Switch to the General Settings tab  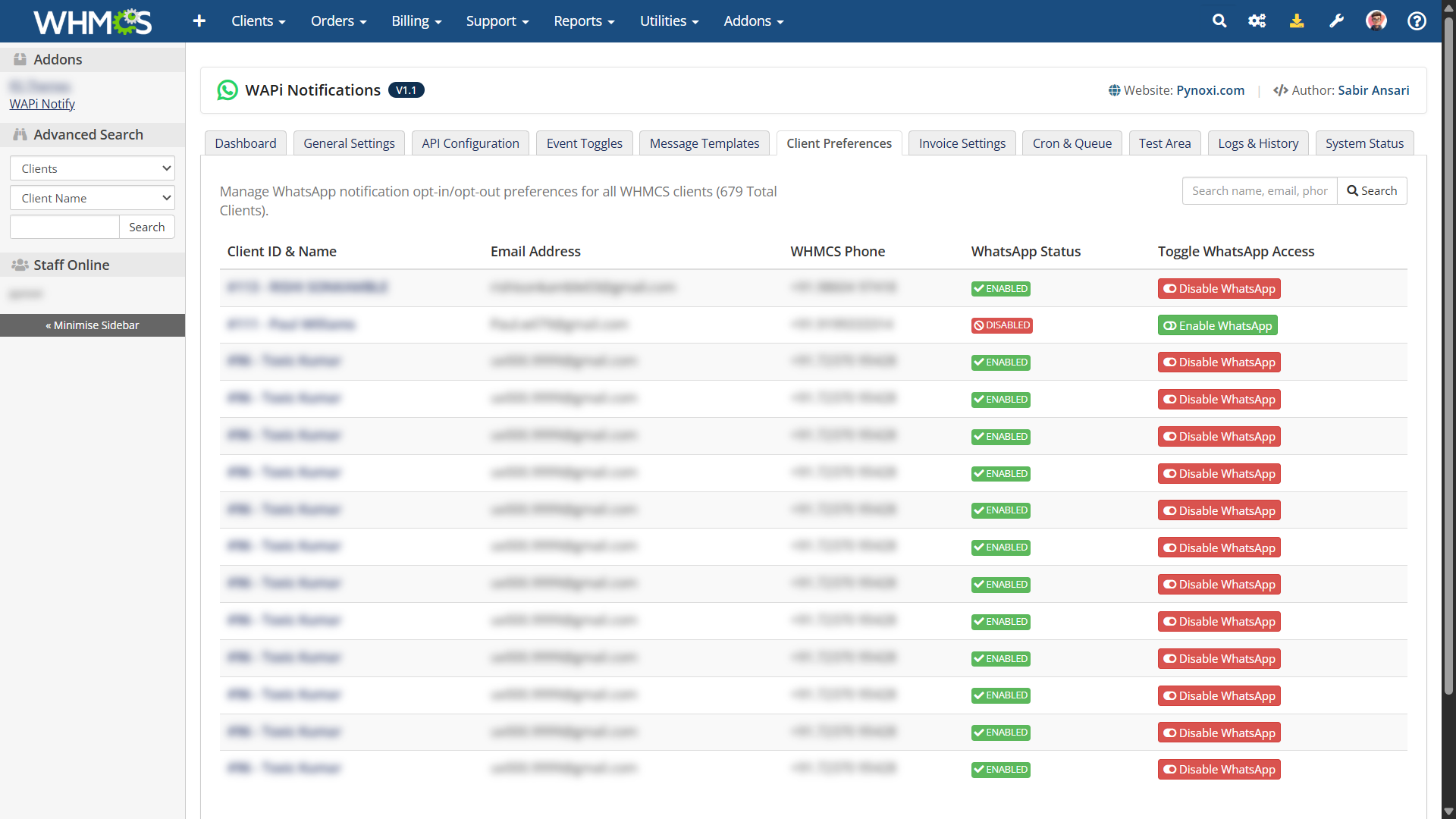coord(349,143)
